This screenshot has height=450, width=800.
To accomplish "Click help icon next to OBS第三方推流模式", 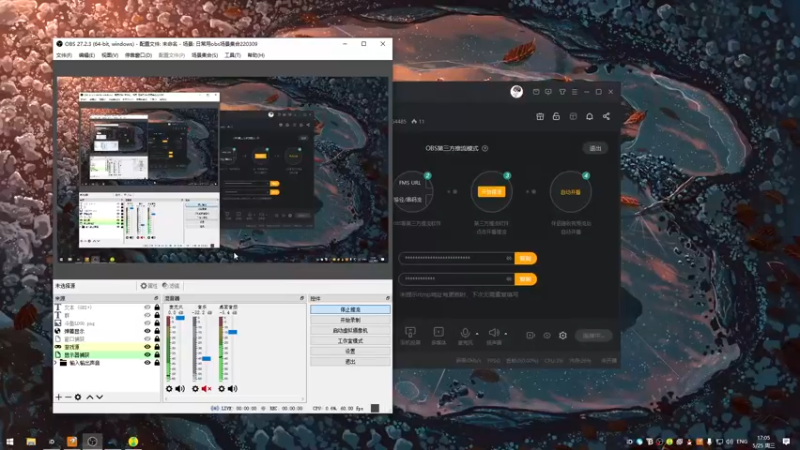I will 485,148.
